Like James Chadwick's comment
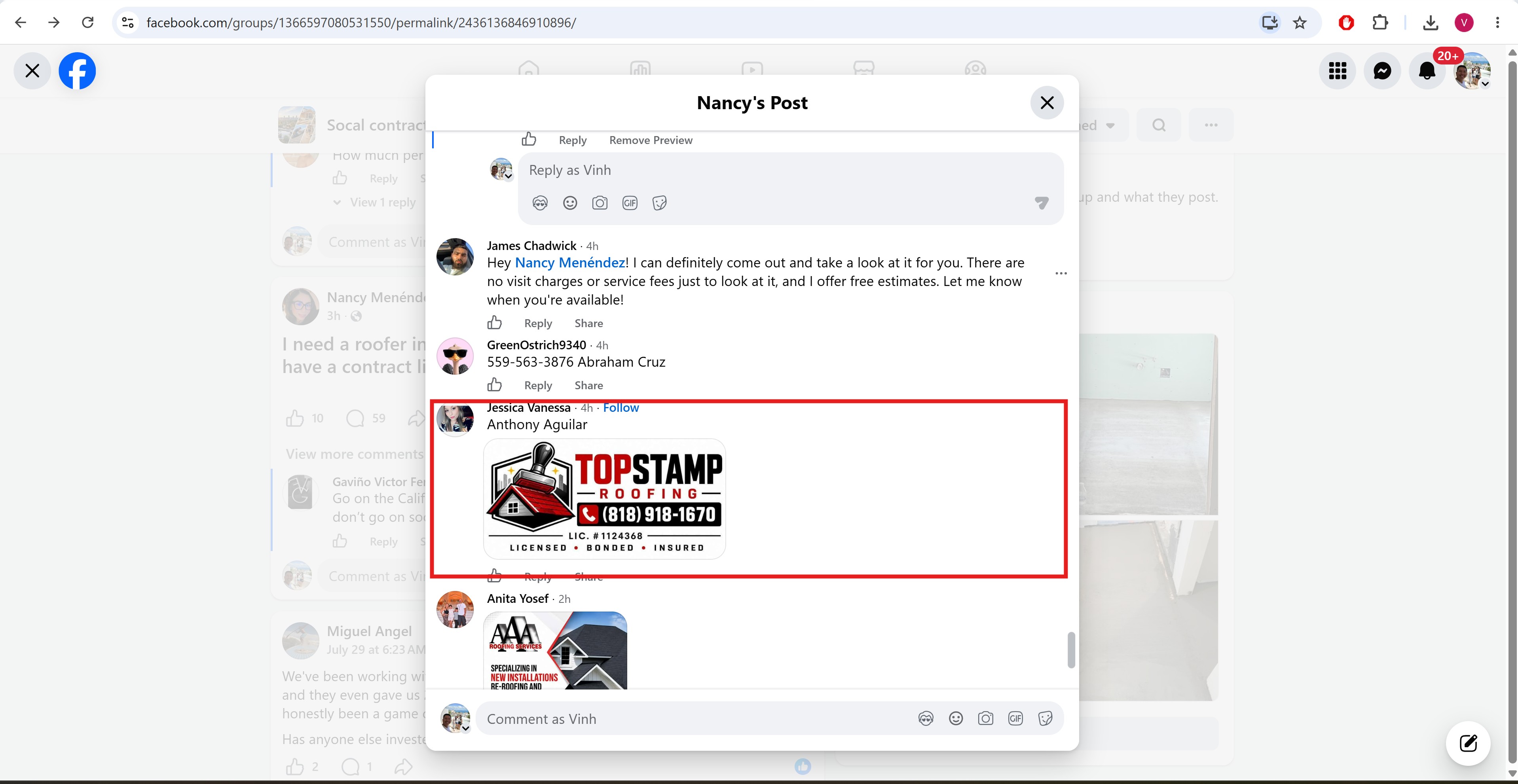Image resolution: width=1518 pixels, height=784 pixels. point(494,323)
